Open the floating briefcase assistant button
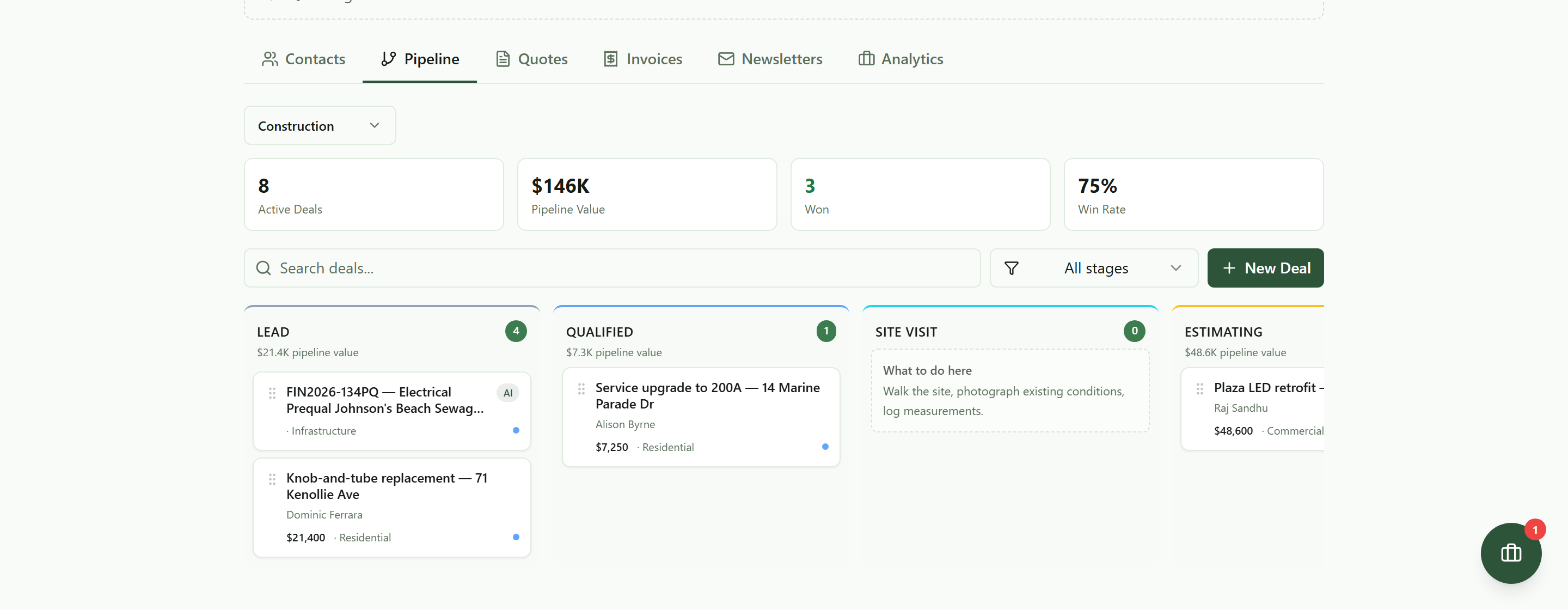 tap(1511, 553)
